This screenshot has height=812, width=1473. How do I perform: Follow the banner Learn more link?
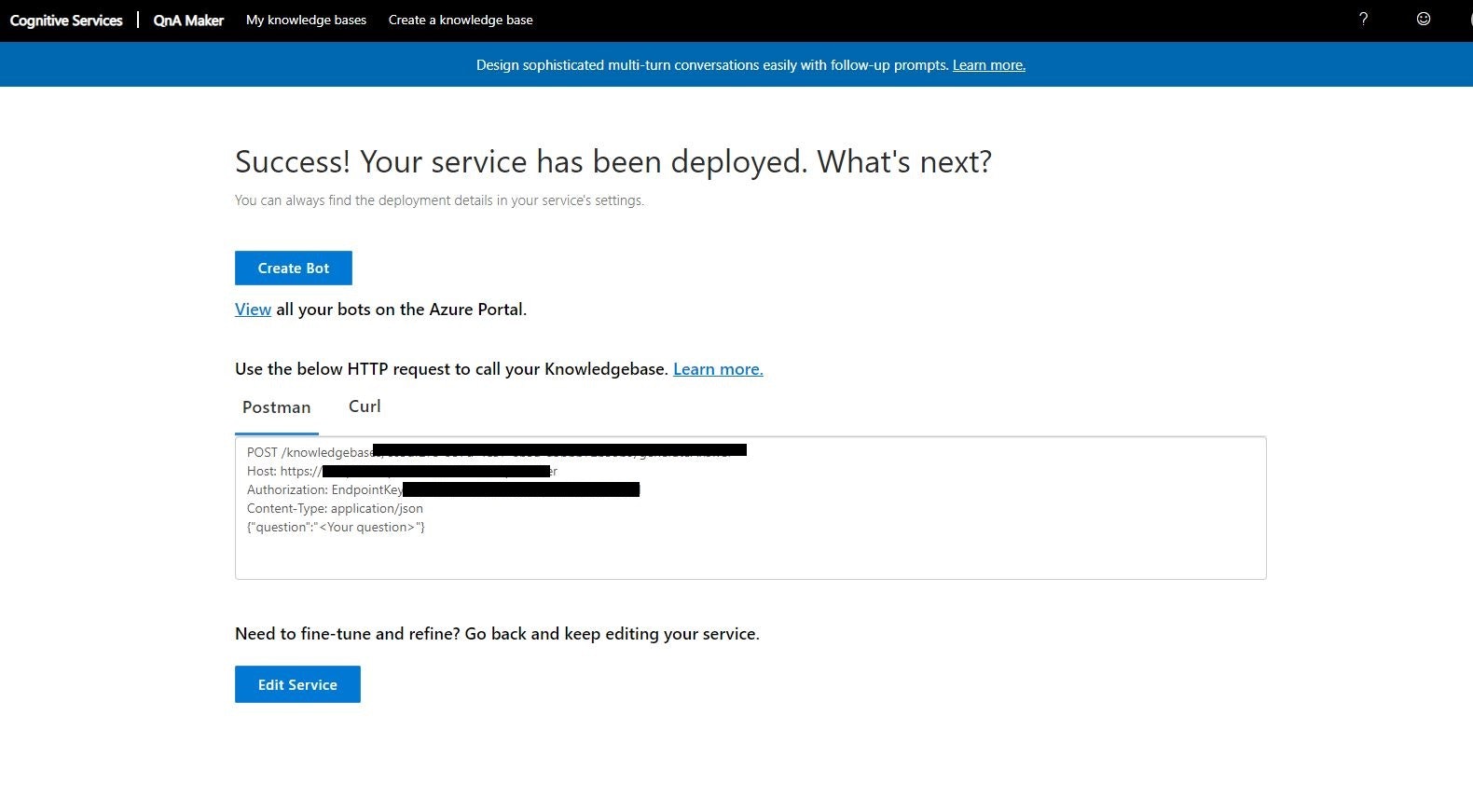988,65
